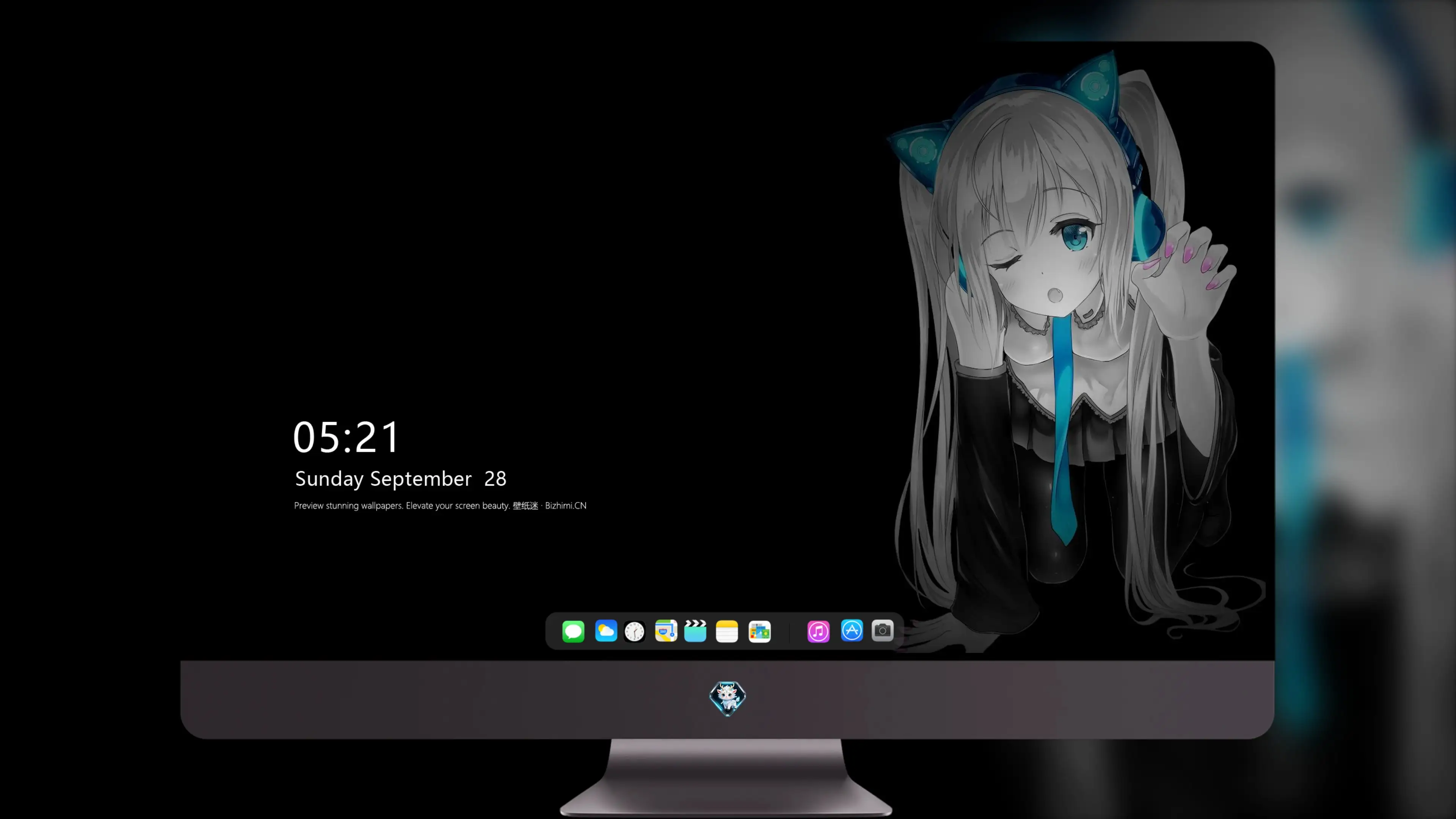Click the 'Sunday September 28' date text
Image resolution: width=1456 pixels, height=819 pixels.
[401, 479]
